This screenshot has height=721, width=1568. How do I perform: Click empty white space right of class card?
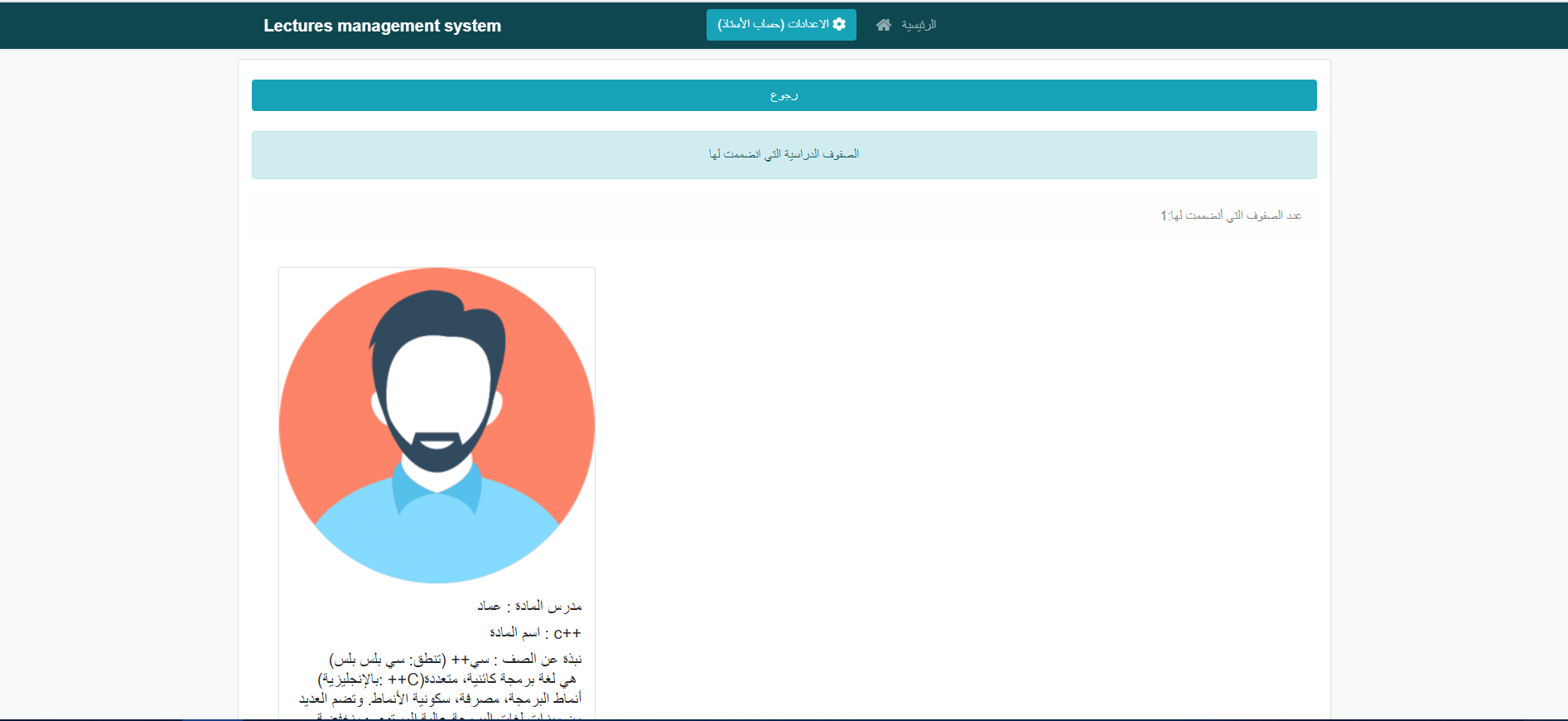coord(953,456)
